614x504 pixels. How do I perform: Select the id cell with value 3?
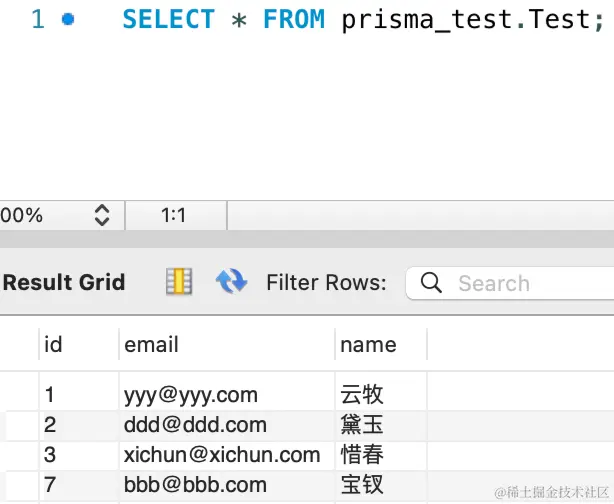point(79,455)
